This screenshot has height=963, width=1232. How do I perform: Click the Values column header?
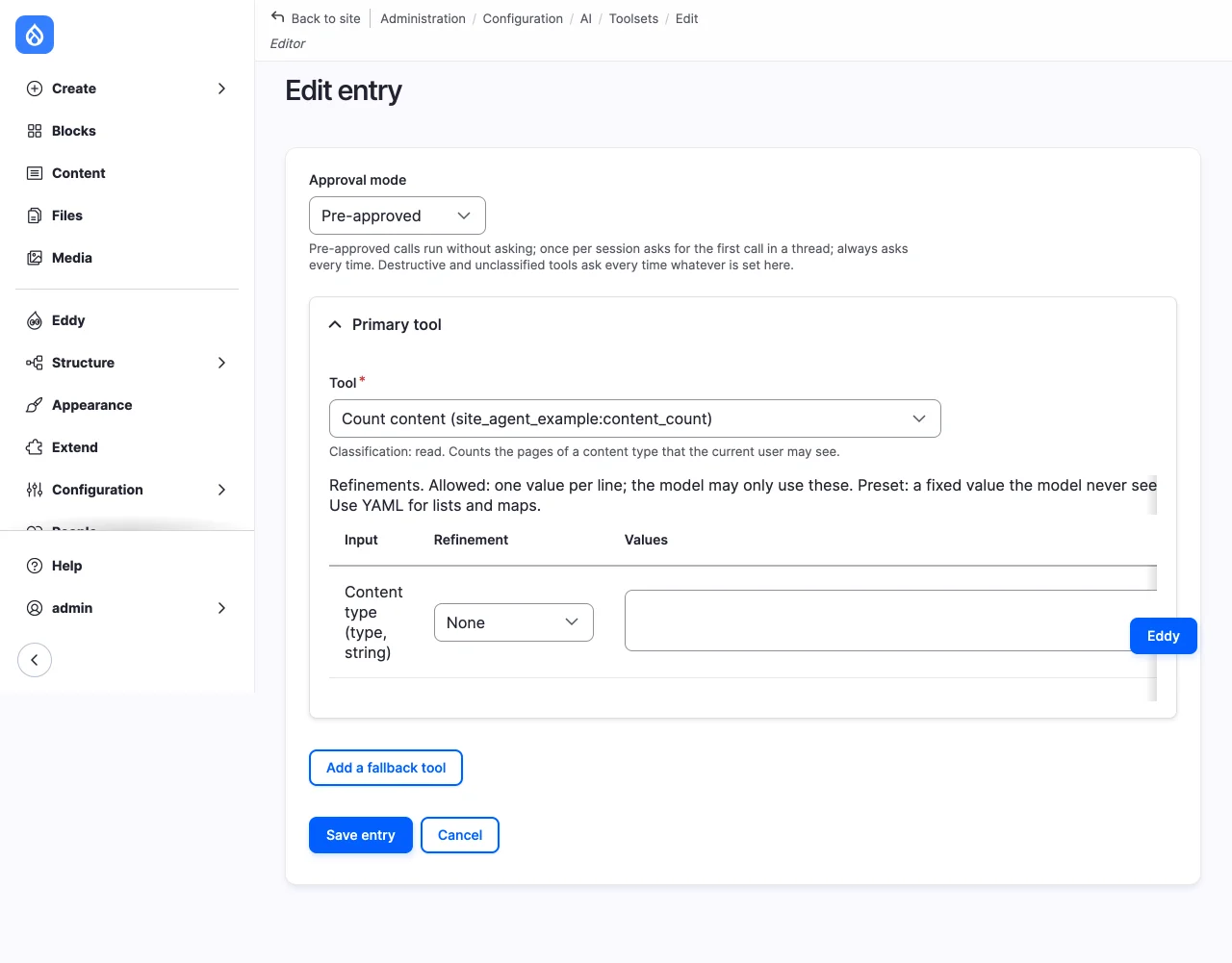646,540
